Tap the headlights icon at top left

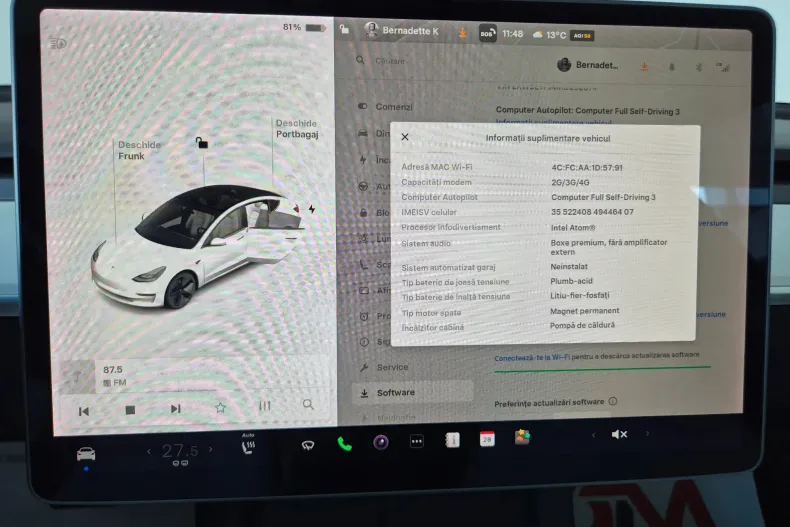58,43
